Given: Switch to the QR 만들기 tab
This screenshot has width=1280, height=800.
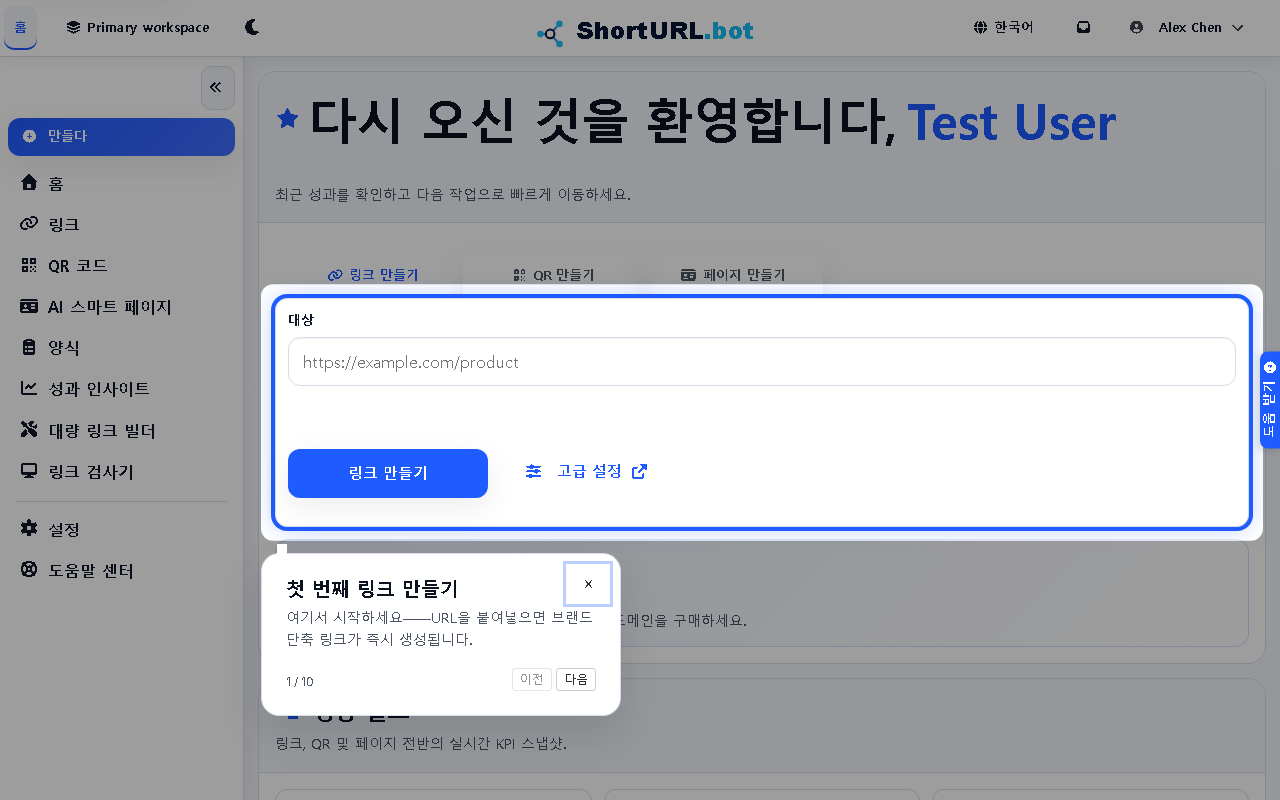Looking at the screenshot, I should click(x=553, y=275).
